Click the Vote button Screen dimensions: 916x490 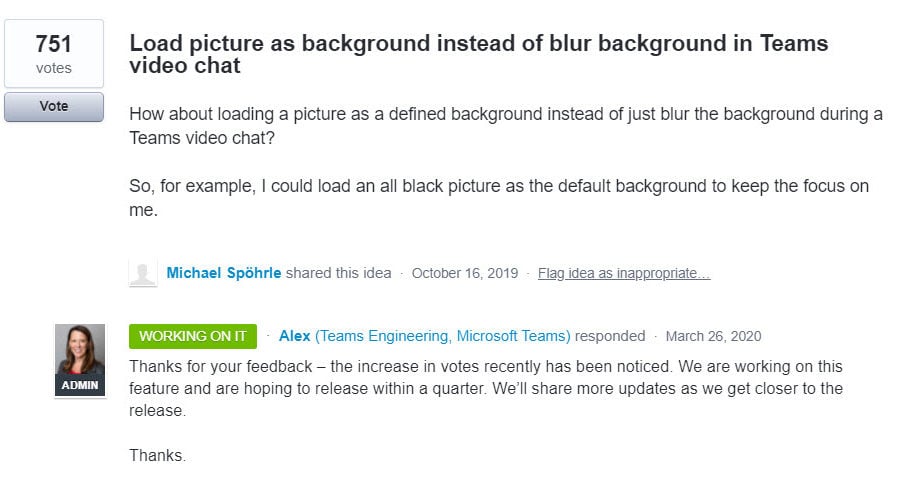pyautogui.click(x=53, y=107)
